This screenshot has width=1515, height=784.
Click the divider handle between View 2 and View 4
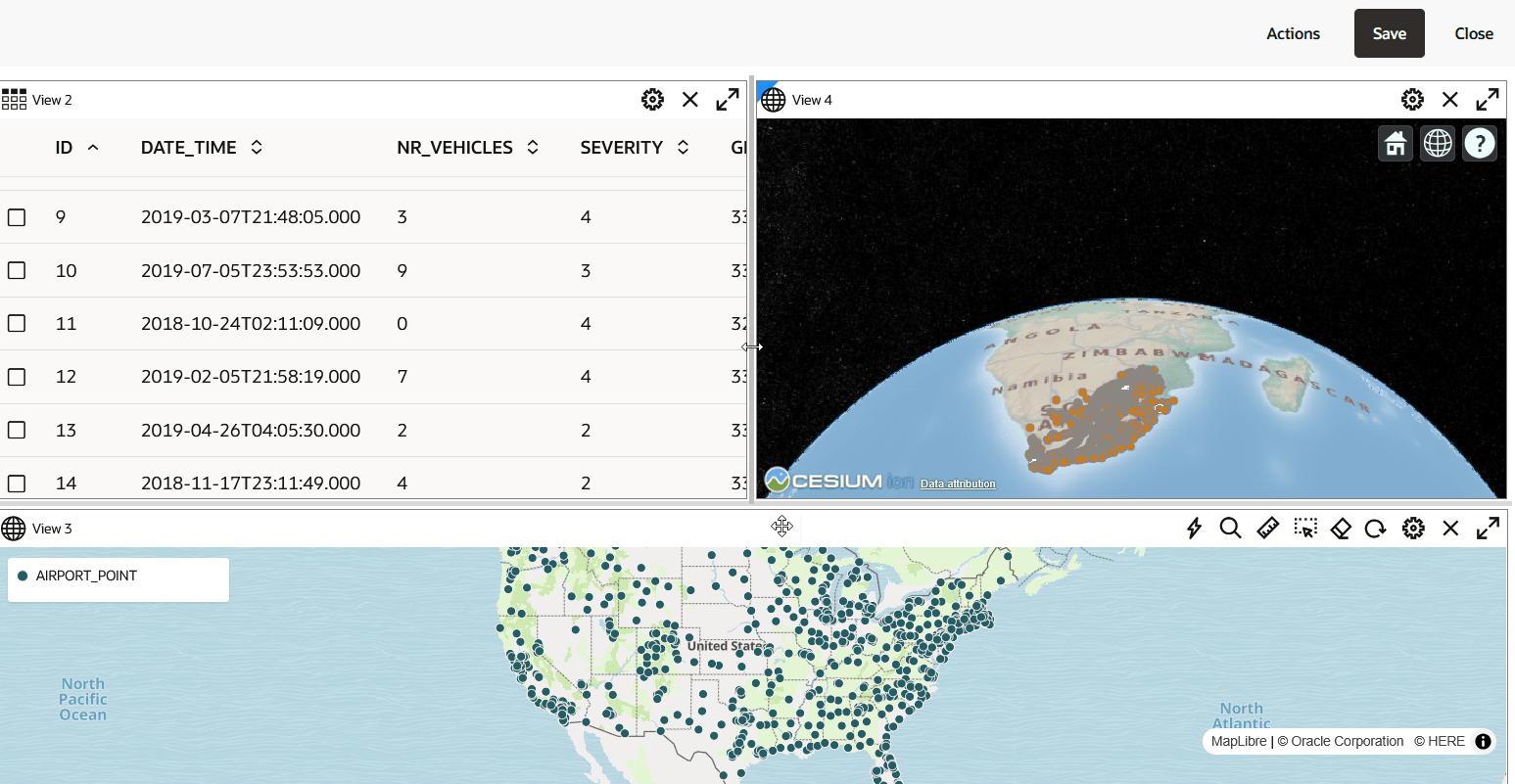tap(751, 346)
